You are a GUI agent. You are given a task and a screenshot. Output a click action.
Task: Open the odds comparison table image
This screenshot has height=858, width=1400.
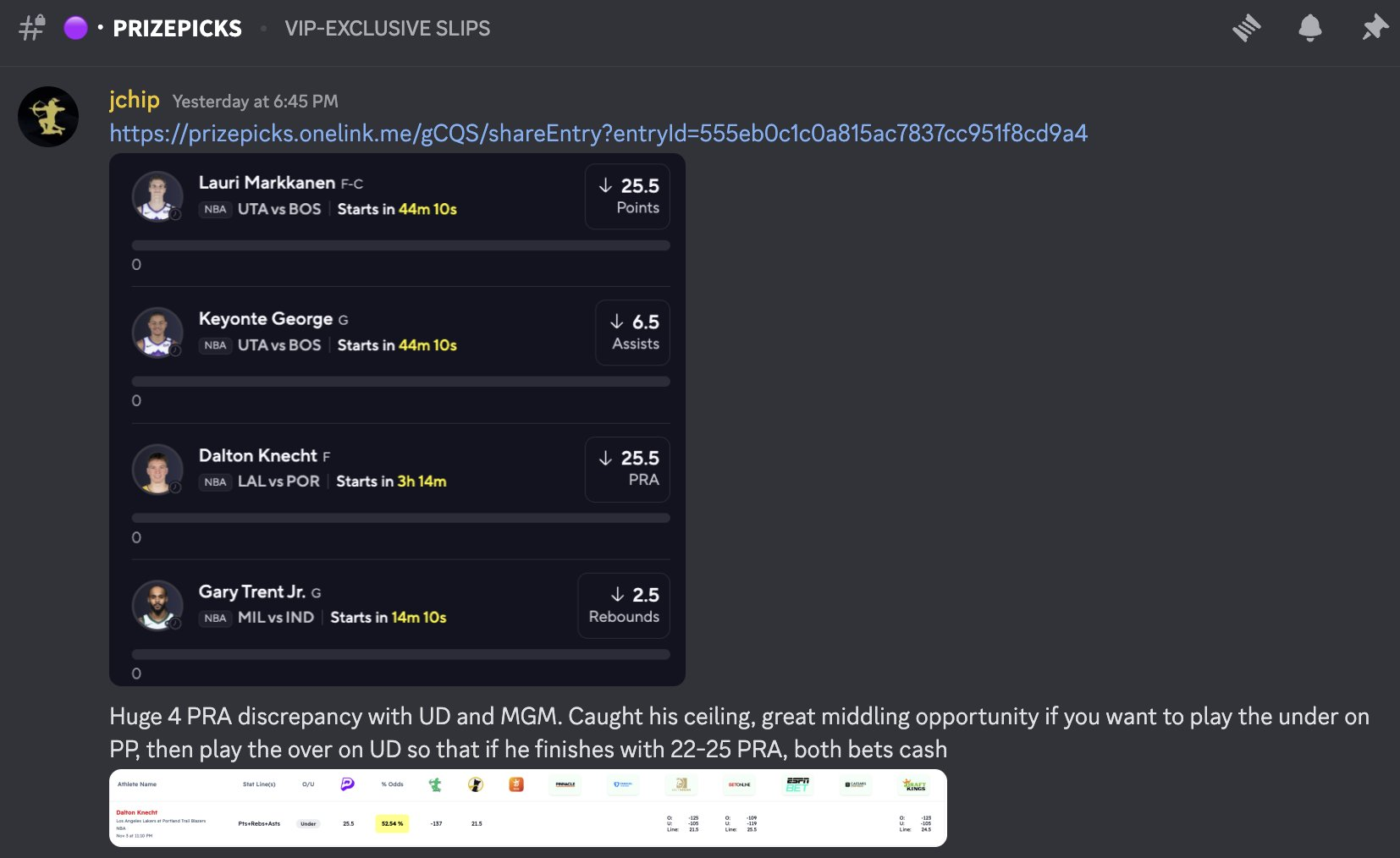[x=527, y=808]
